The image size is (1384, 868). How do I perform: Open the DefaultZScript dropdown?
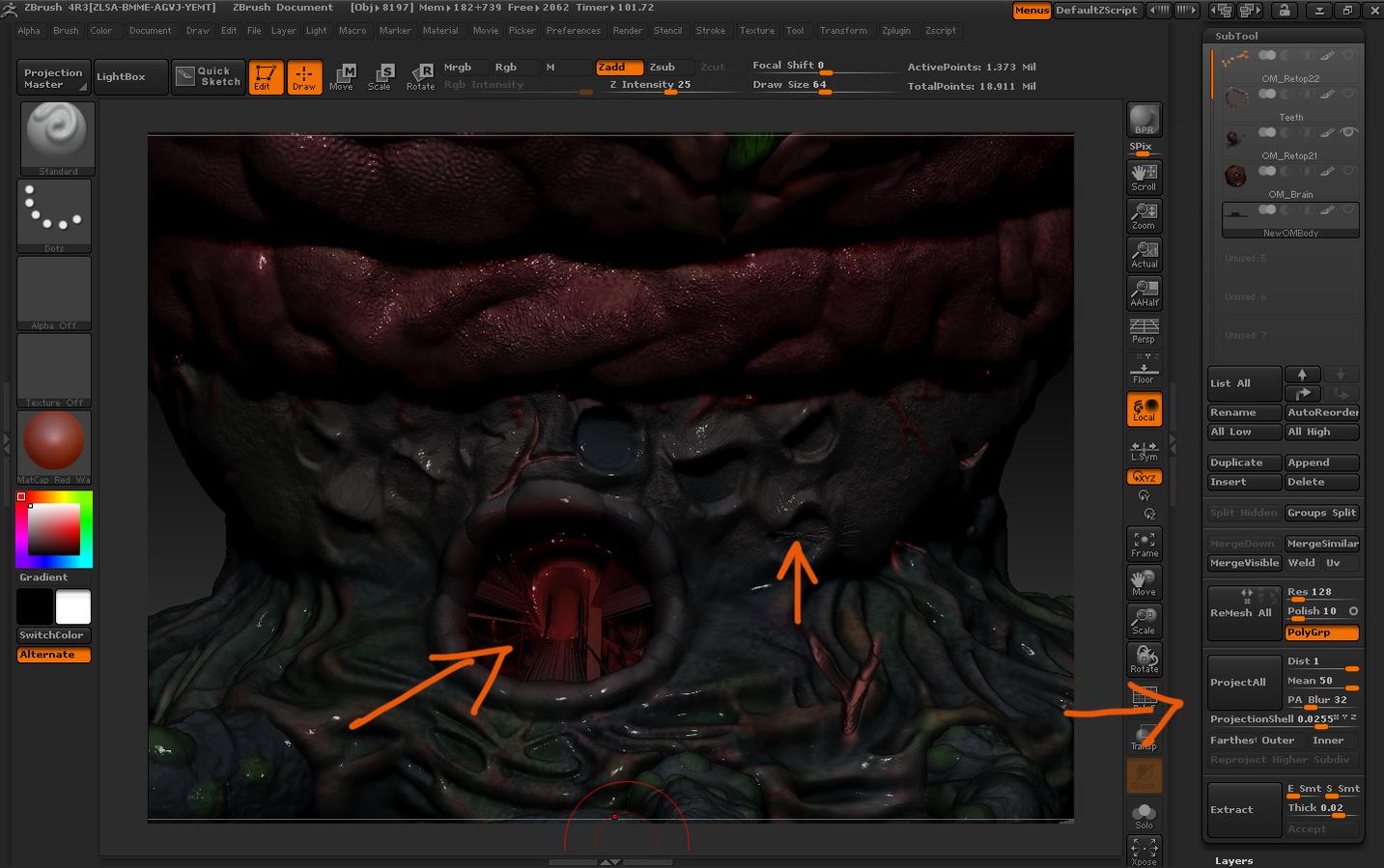pyautogui.click(x=1096, y=11)
